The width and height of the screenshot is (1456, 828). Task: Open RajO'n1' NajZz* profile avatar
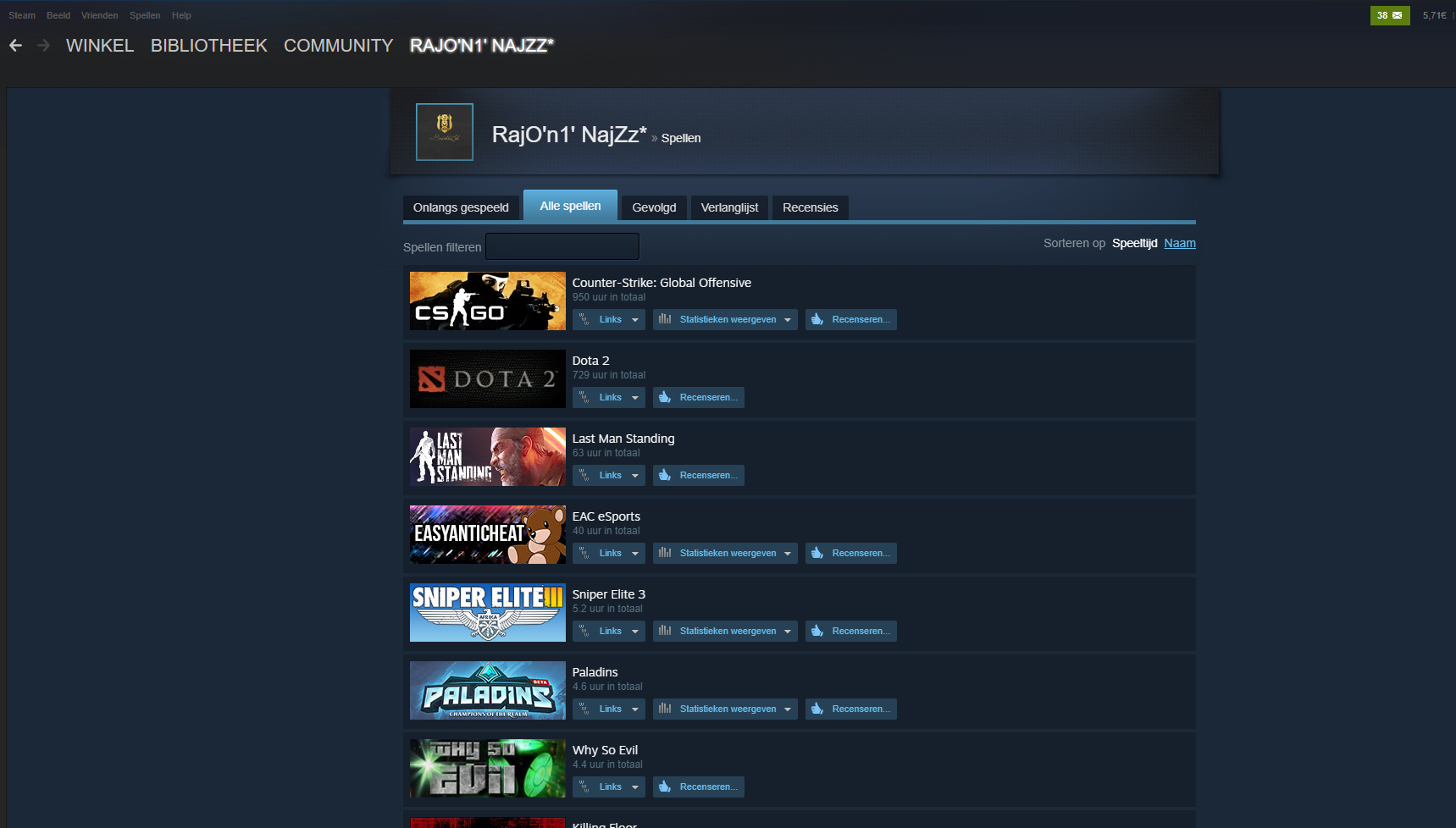445,132
